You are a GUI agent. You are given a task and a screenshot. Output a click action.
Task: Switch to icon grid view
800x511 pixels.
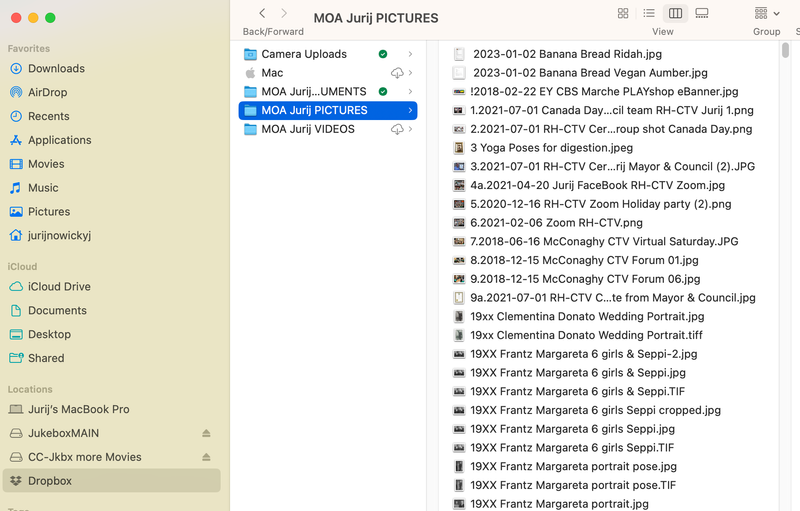tap(623, 13)
